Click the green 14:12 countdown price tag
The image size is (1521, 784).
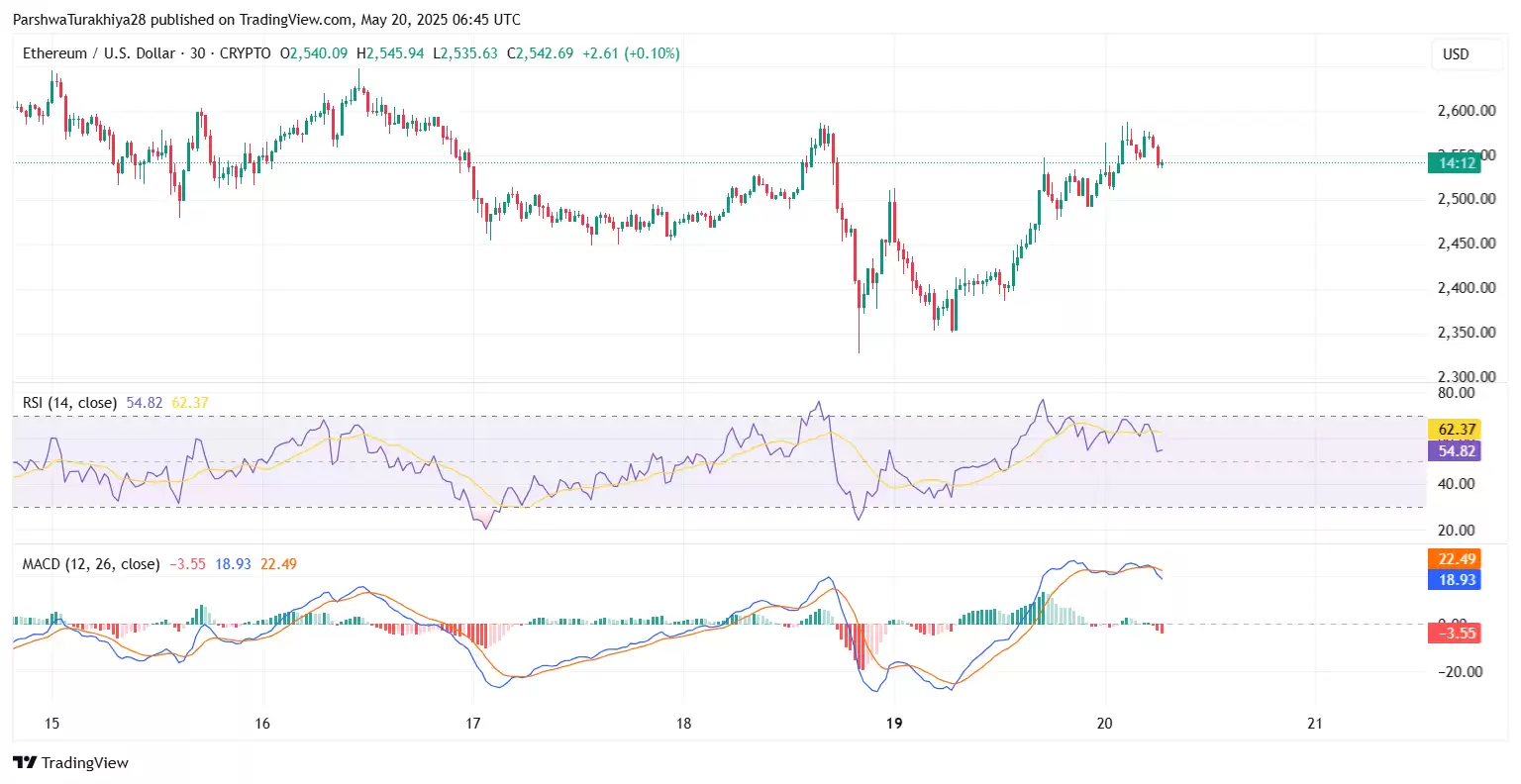[1454, 163]
